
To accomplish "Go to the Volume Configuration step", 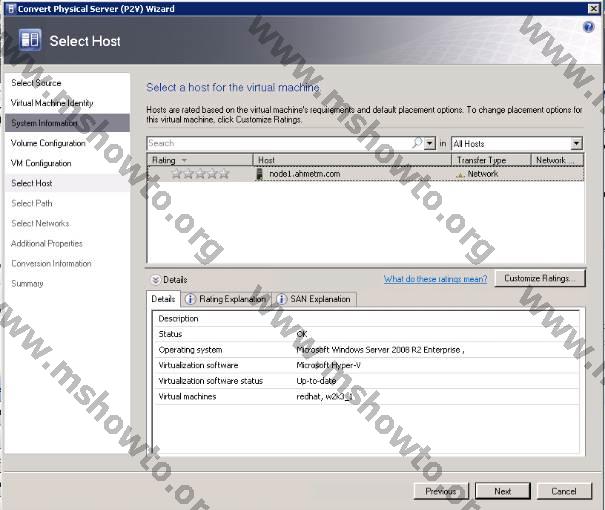I will 48,143.
